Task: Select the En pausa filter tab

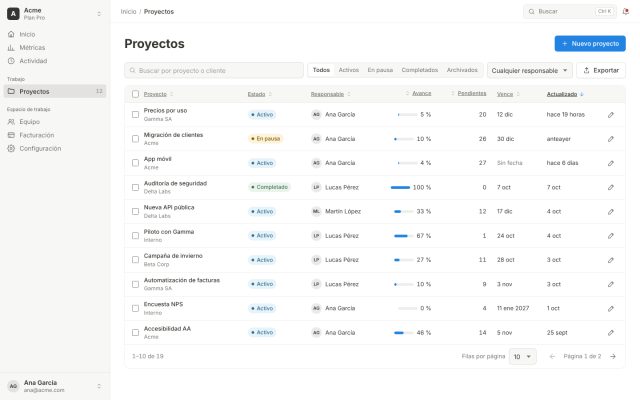Action: (380, 70)
